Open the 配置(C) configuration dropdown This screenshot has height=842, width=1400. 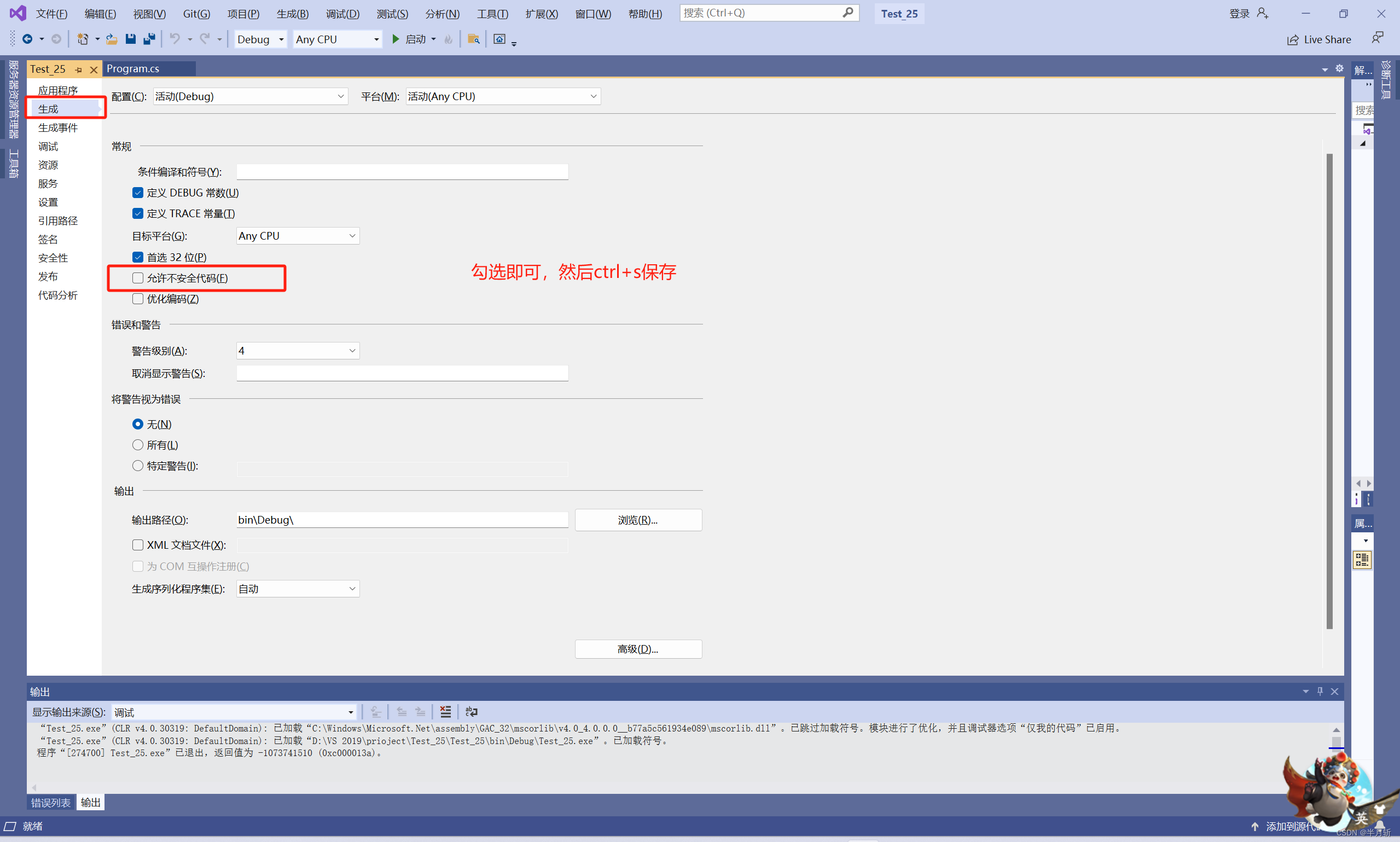click(250, 96)
